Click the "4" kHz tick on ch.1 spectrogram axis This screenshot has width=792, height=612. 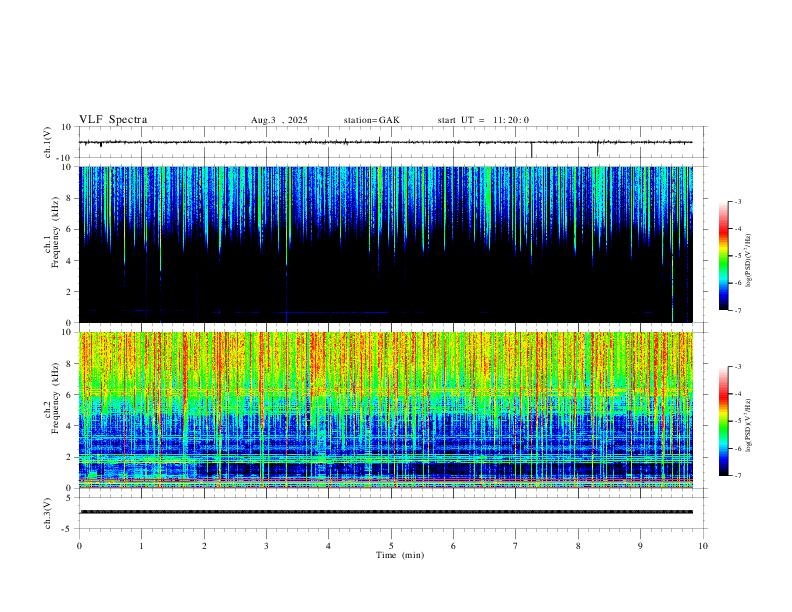[69, 261]
